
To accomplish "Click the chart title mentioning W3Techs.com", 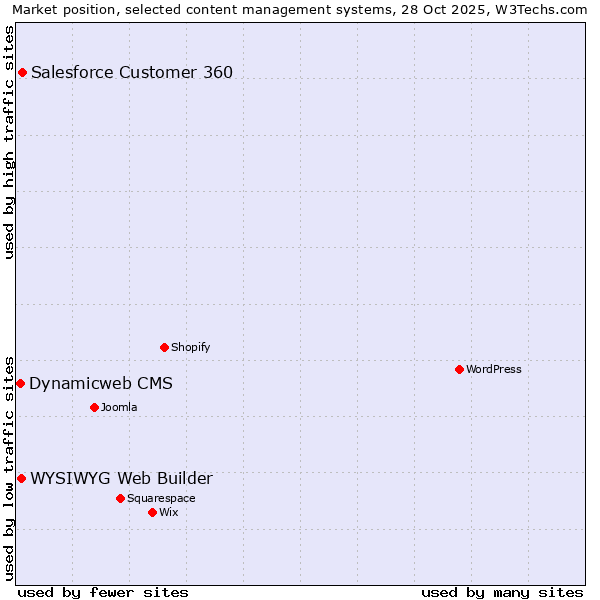I will point(300,9).
